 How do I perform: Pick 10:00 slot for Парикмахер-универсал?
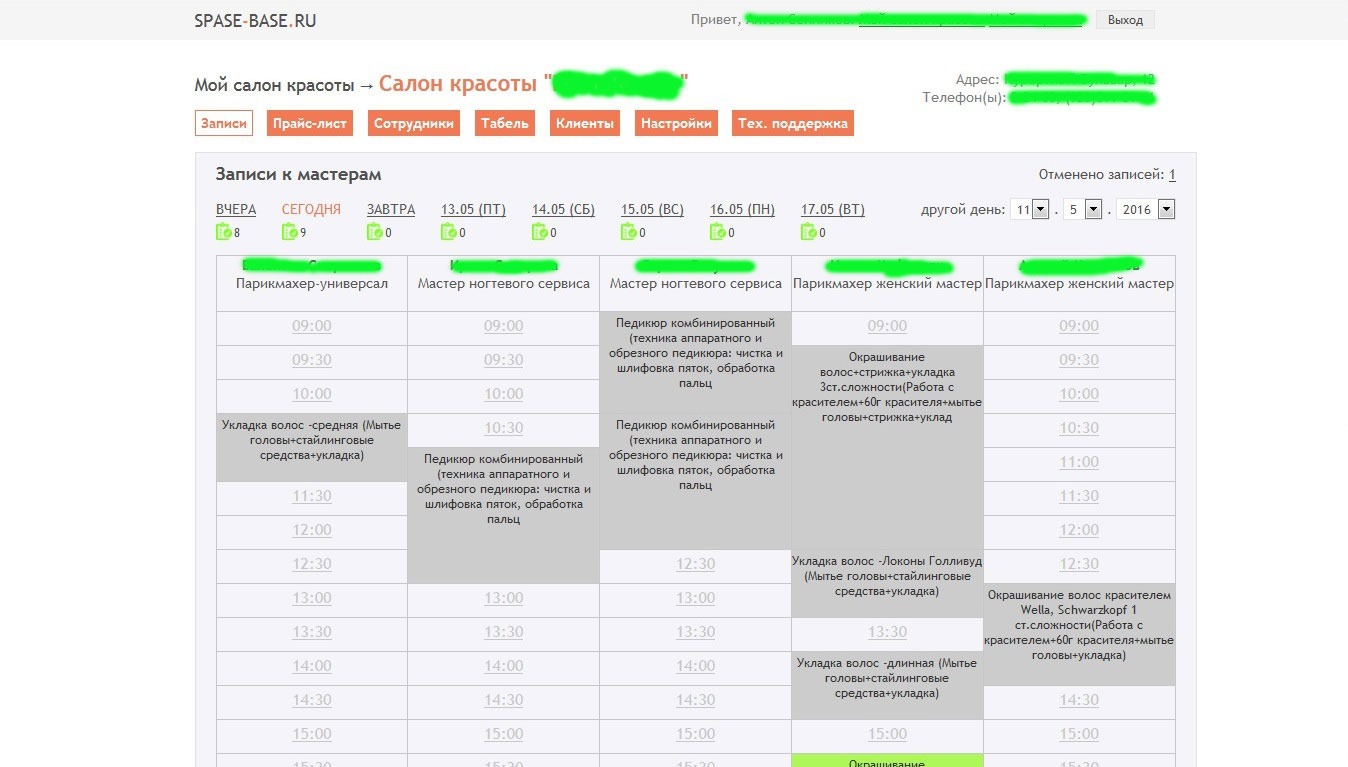(x=312, y=394)
